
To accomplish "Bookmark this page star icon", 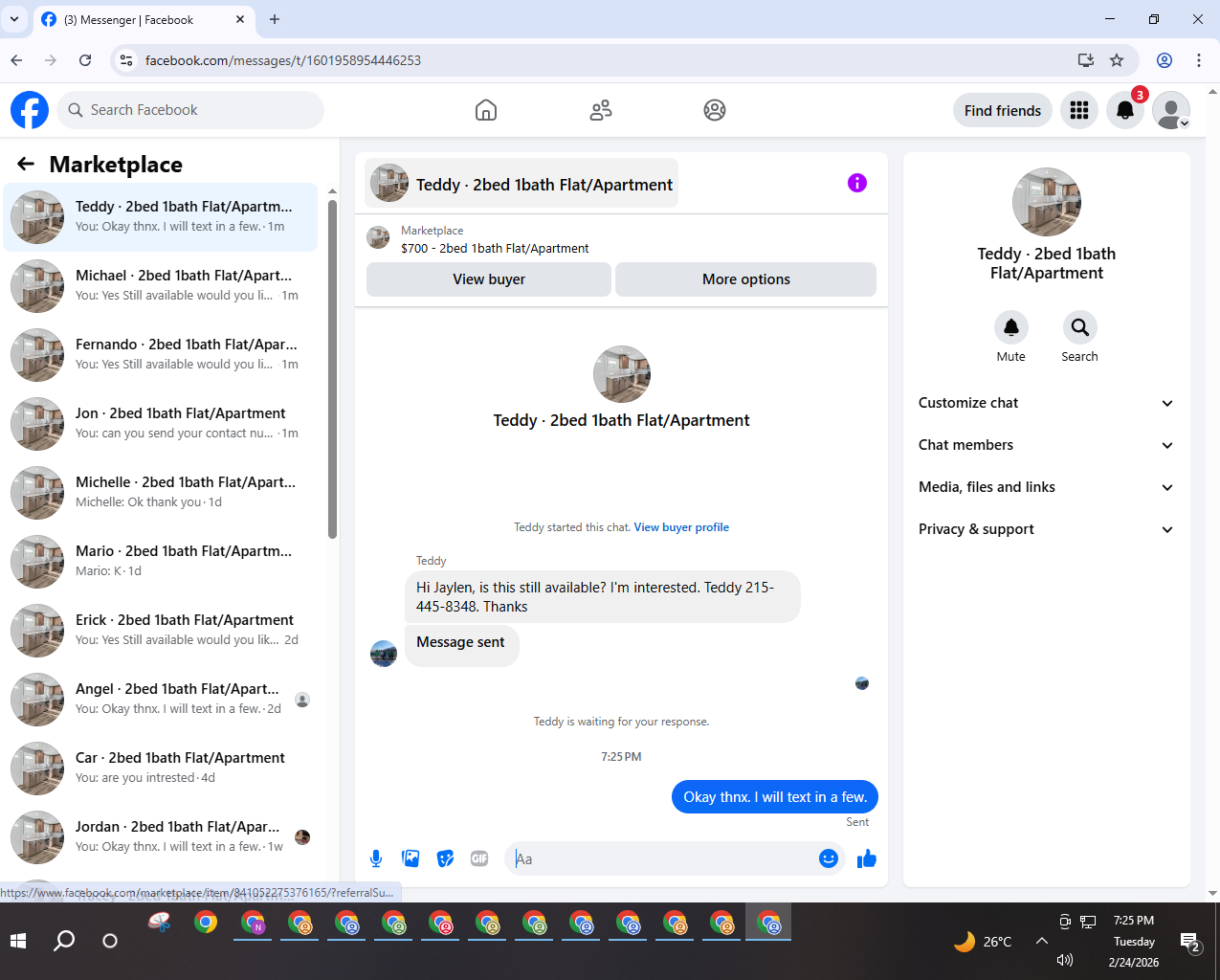I will point(1117,60).
